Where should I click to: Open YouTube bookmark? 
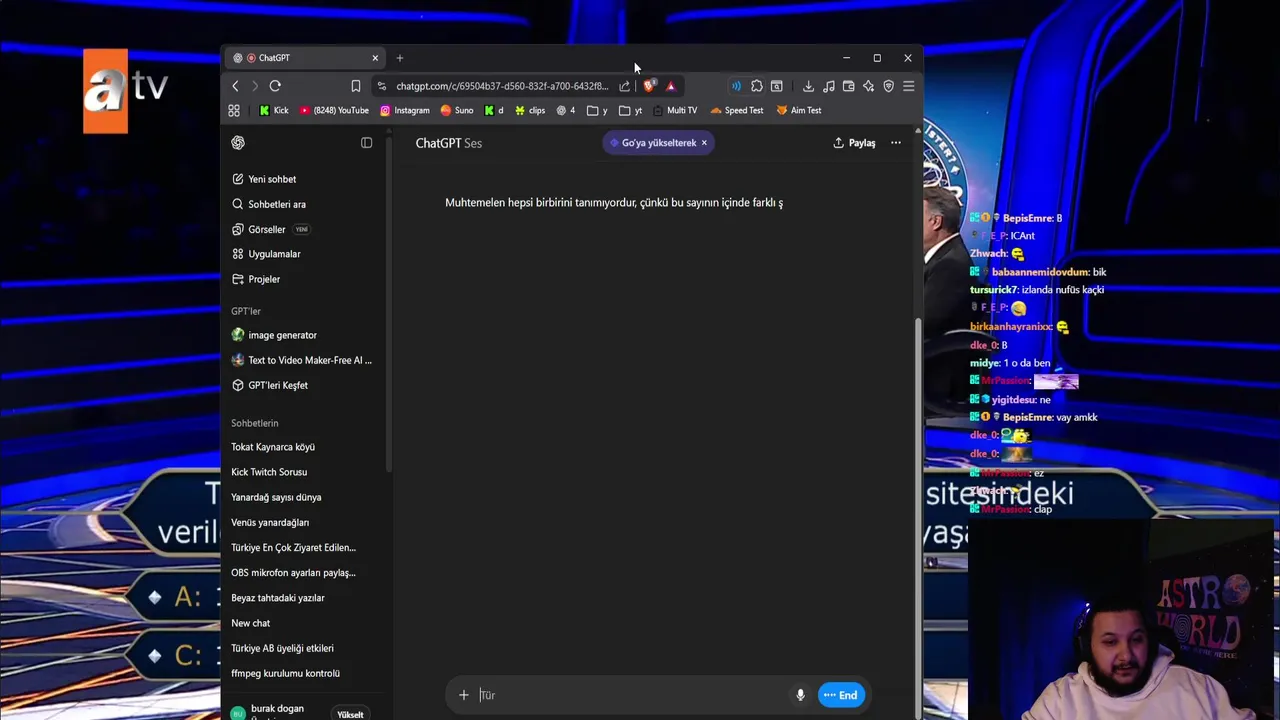[x=334, y=110]
